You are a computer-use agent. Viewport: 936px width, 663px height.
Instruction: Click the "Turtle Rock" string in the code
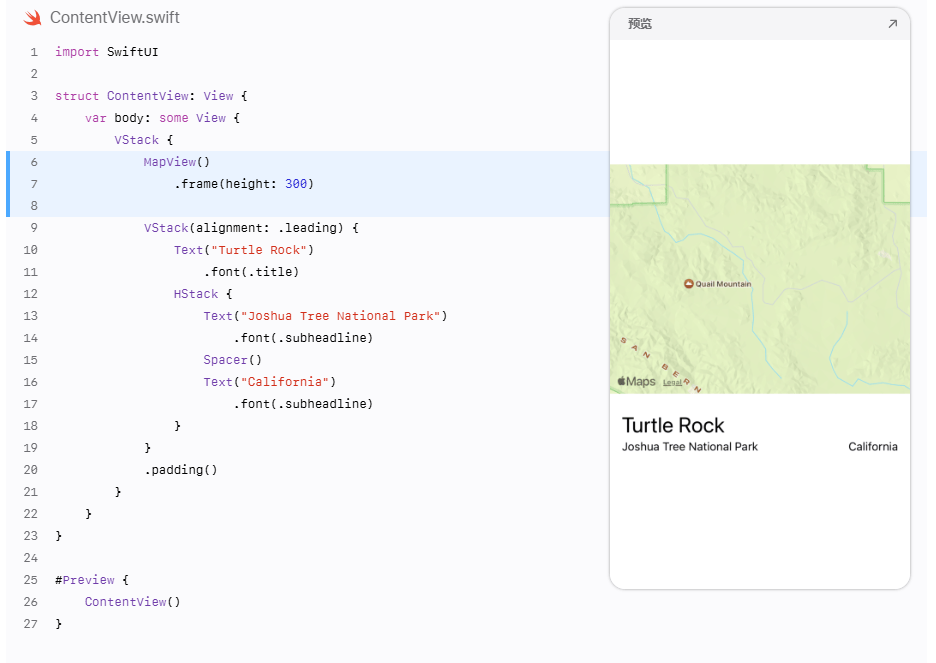pos(258,250)
